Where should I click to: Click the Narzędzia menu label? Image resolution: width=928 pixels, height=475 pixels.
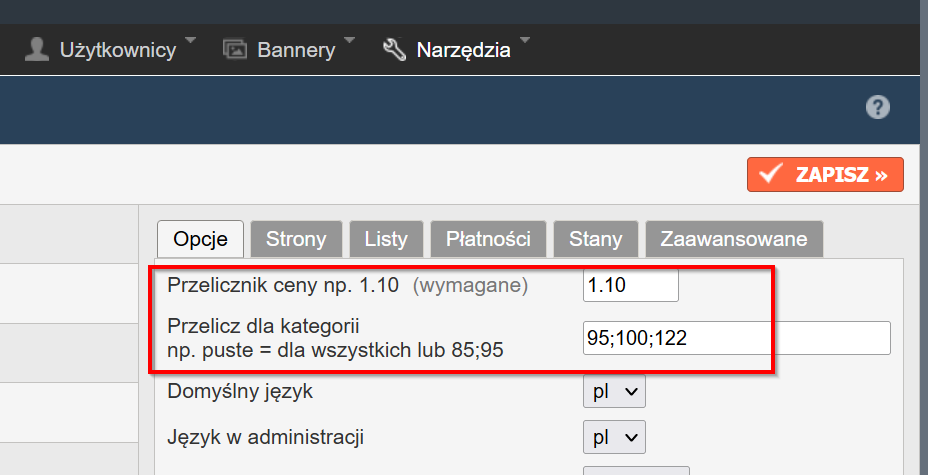[x=463, y=50]
